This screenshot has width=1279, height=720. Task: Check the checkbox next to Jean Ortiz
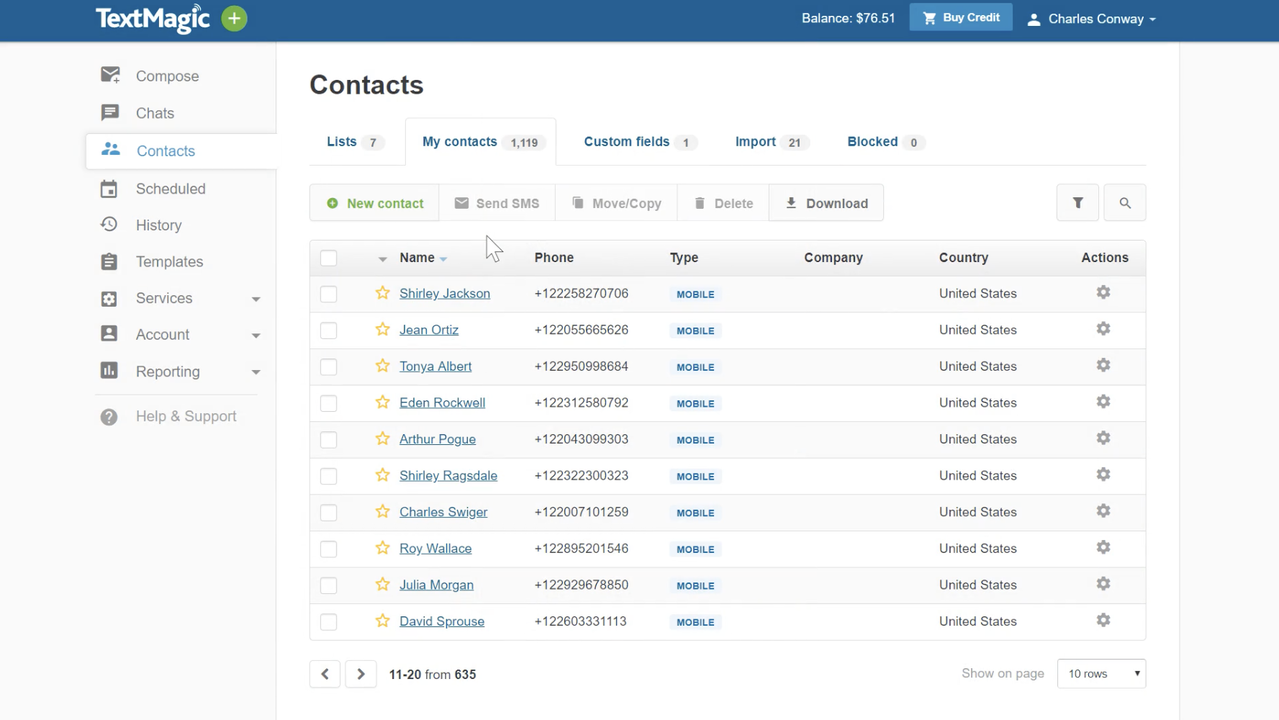pos(328,330)
